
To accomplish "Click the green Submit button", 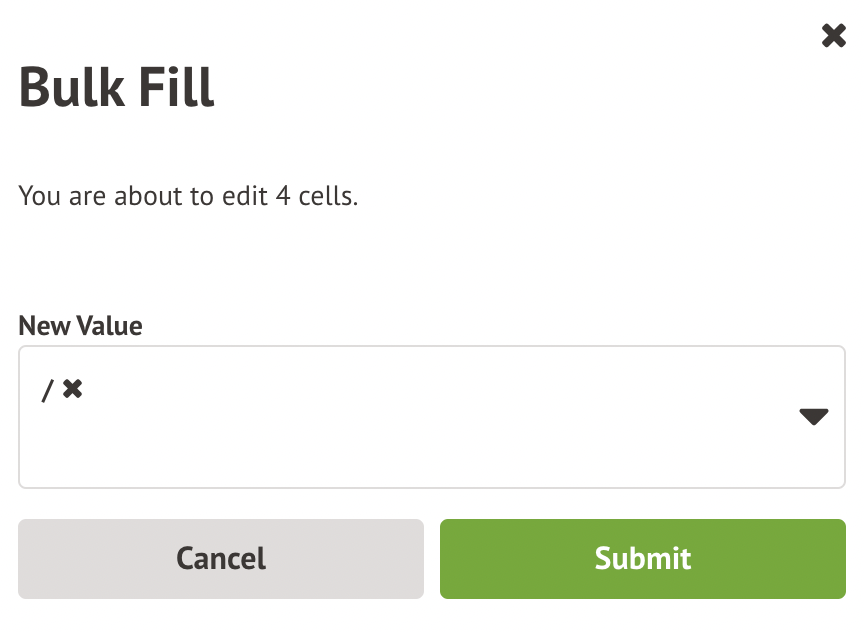I will (x=642, y=558).
